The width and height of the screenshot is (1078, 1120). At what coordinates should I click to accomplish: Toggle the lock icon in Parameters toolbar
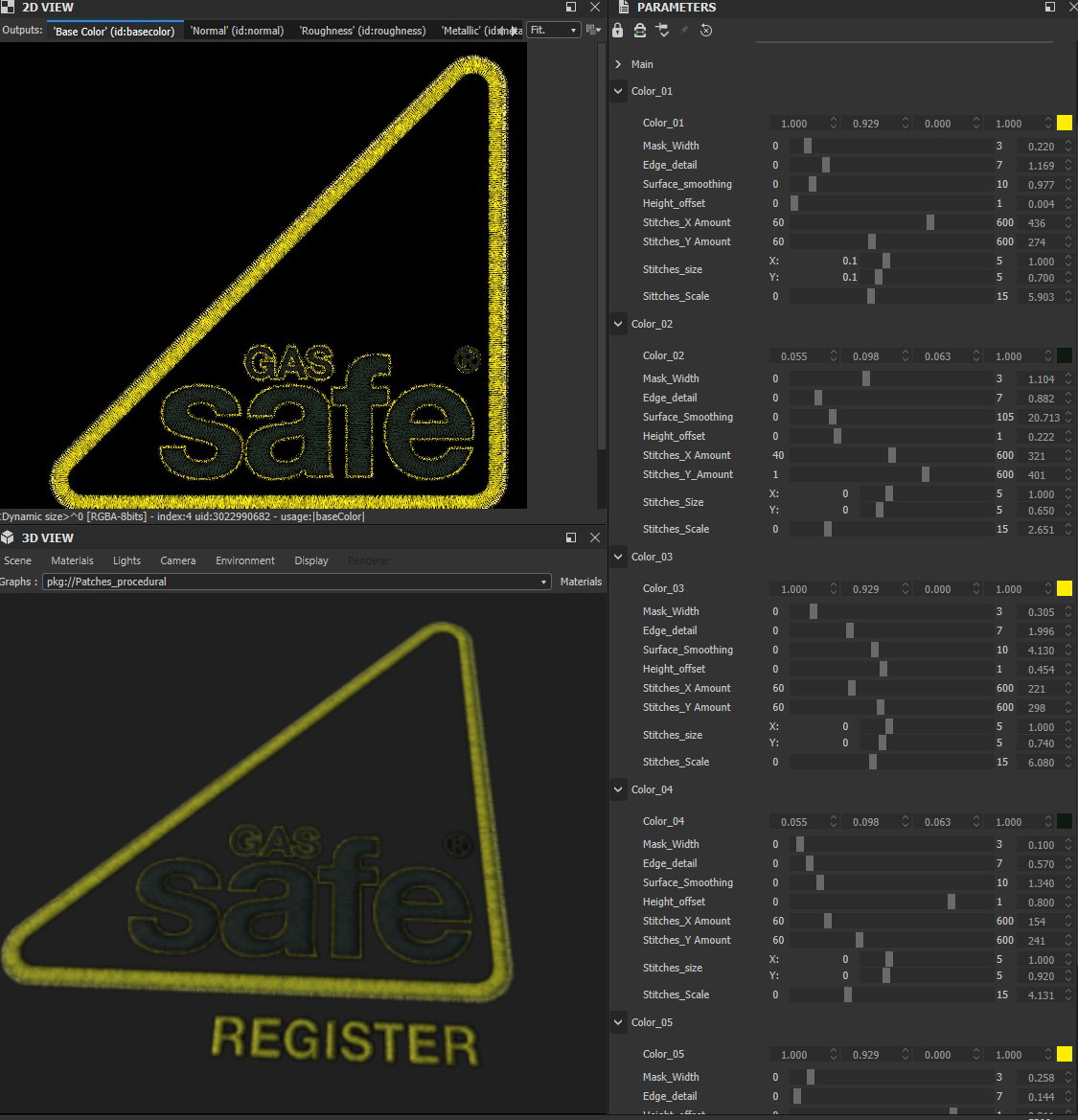[618, 30]
